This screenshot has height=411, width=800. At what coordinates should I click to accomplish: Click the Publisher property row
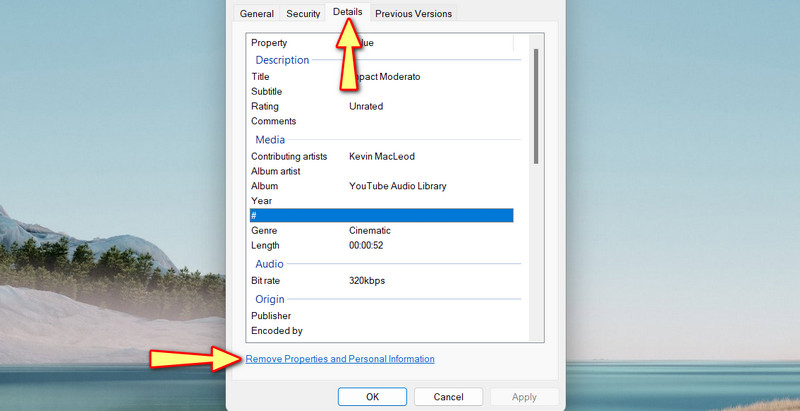pos(273,315)
